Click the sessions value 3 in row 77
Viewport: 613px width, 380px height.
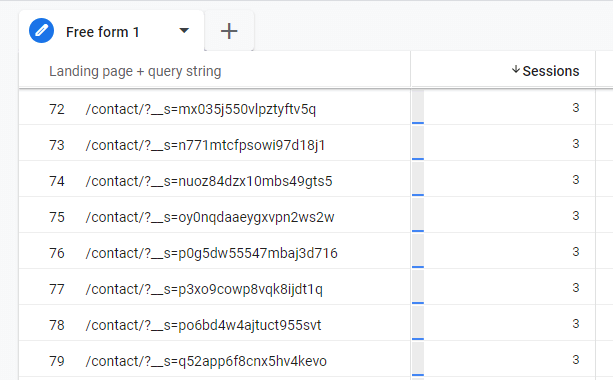[575, 288]
